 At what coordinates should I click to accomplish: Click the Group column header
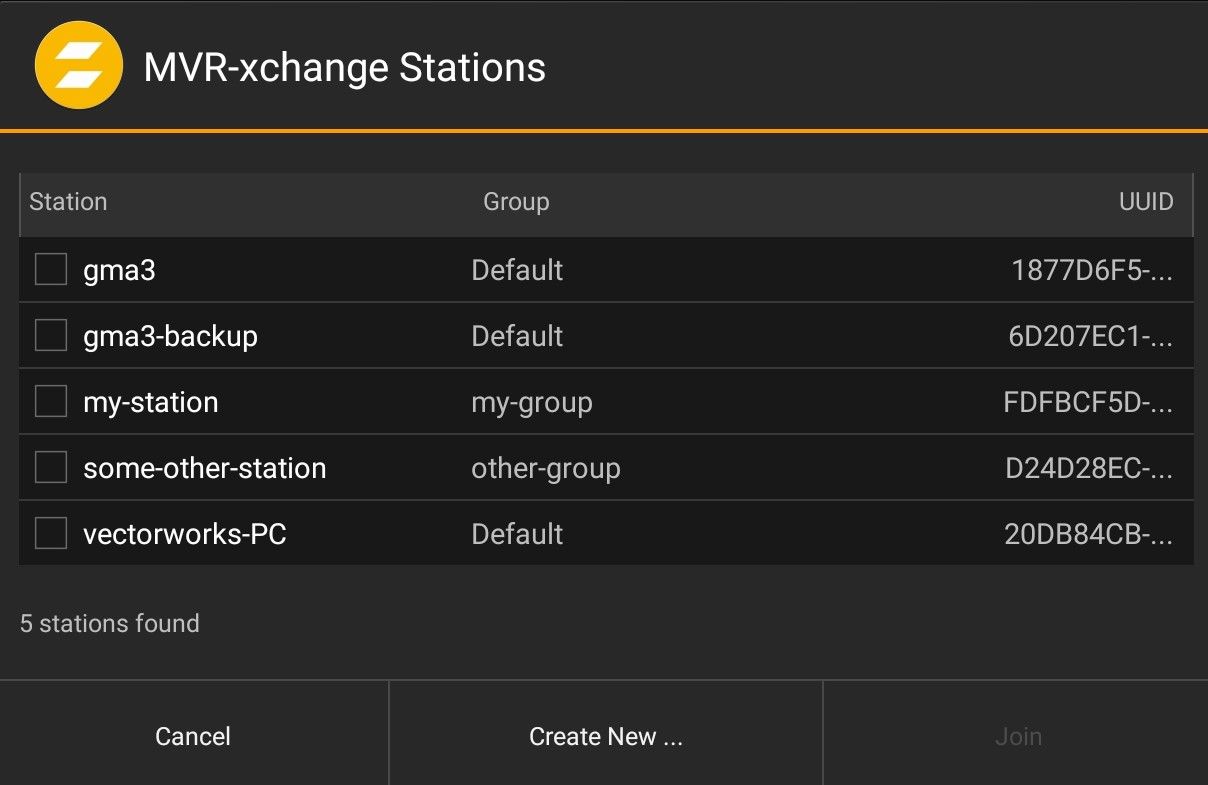coord(516,202)
